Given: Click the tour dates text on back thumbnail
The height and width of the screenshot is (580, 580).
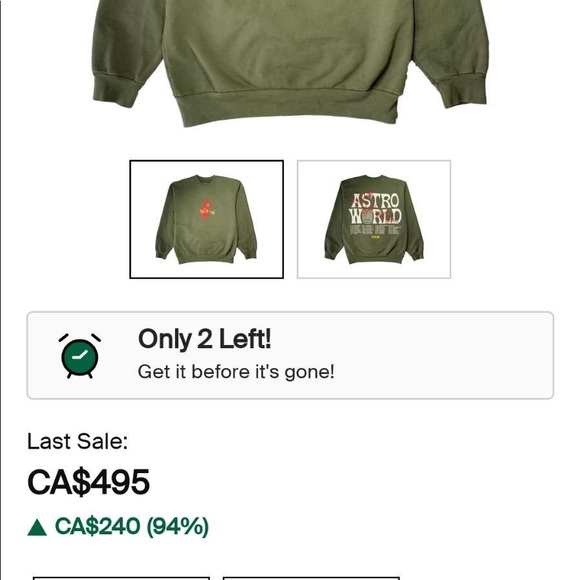Looking at the screenshot, I should pyautogui.click(x=375, y=229).
